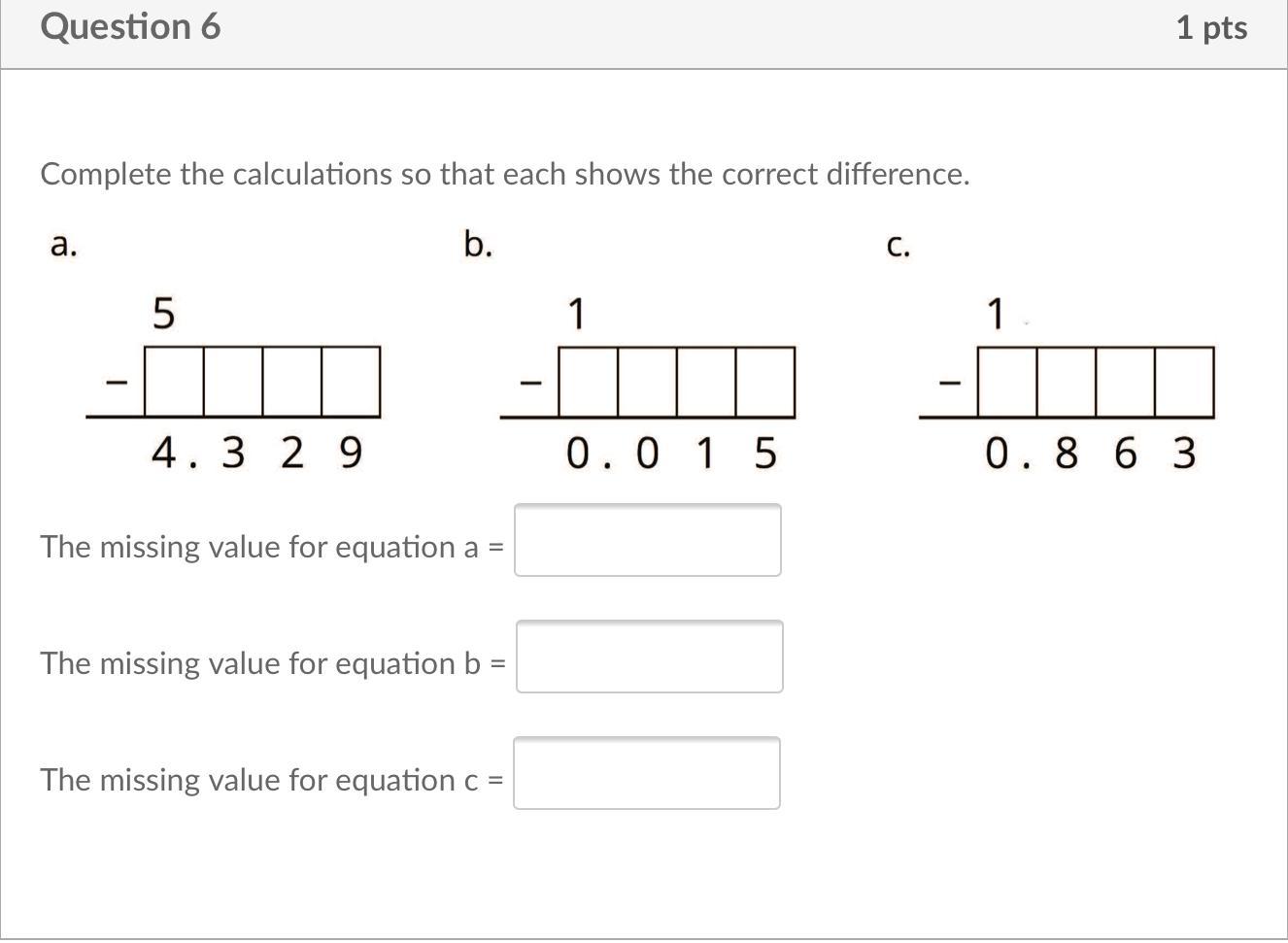Click last empty box in problem a
Screen dimensions: 1288x943
pyautogui.click(x=351, y=382)
